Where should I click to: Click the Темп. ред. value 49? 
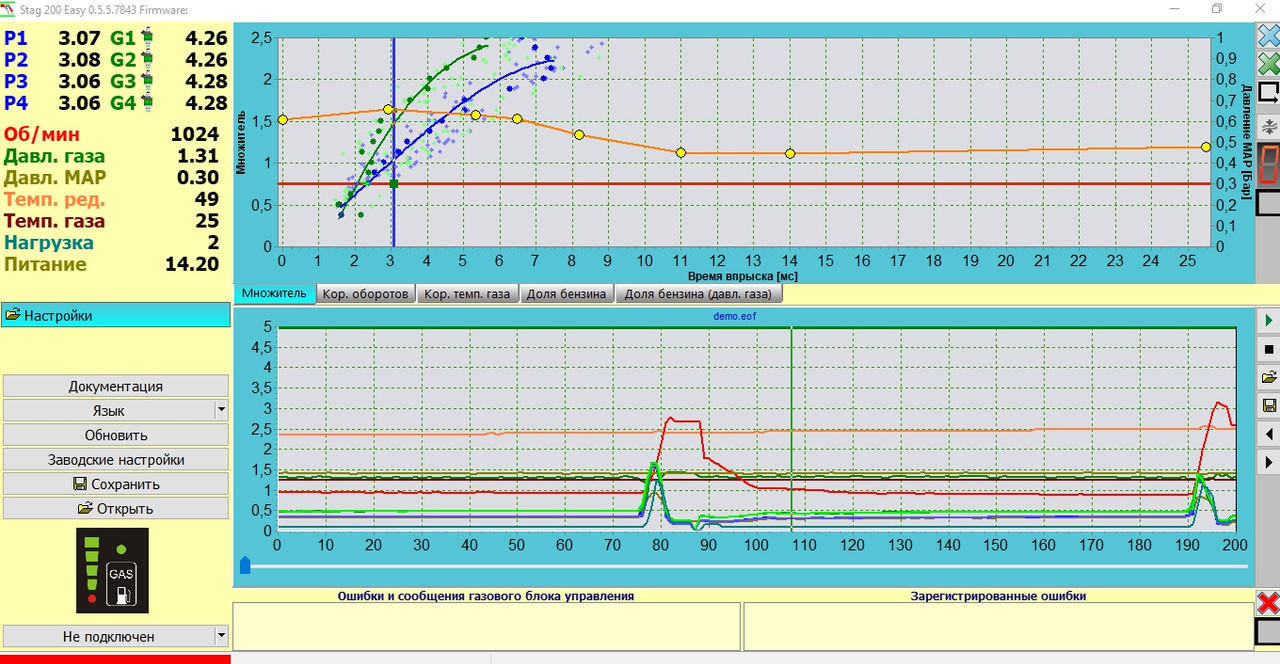coord(207,199)
